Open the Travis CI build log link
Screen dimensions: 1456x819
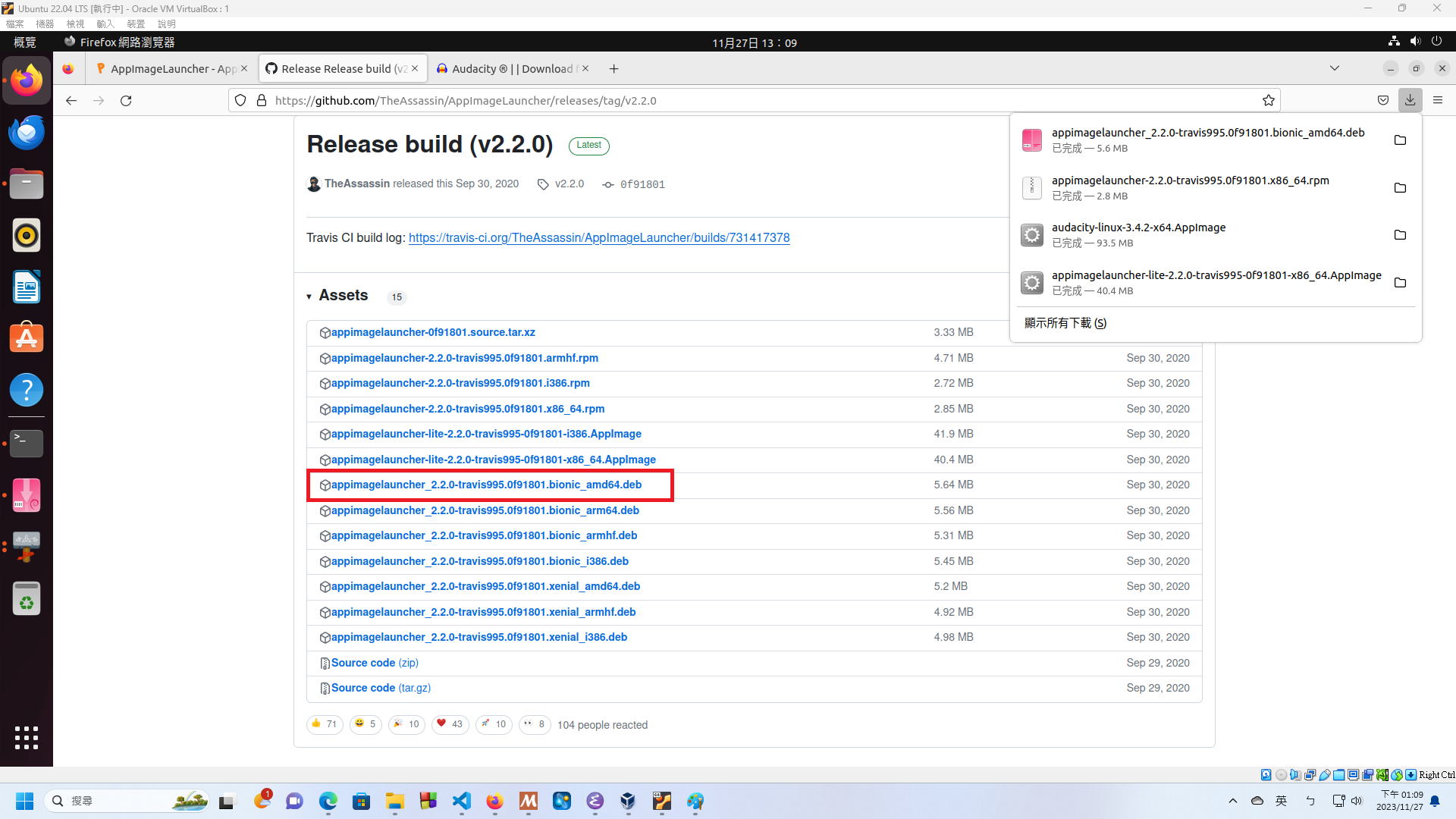[598, 237]
